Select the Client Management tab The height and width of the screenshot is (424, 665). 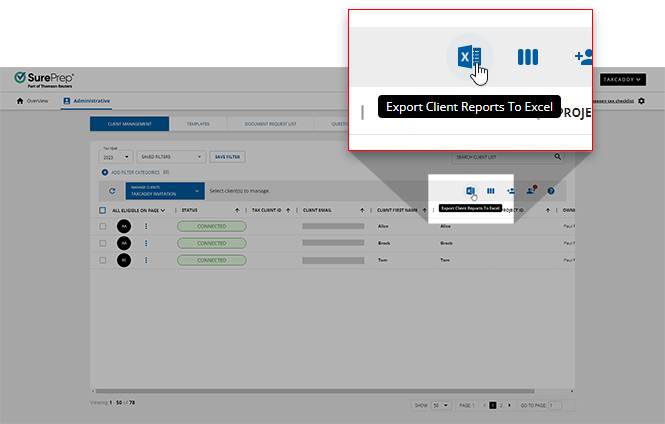(129, 124)
